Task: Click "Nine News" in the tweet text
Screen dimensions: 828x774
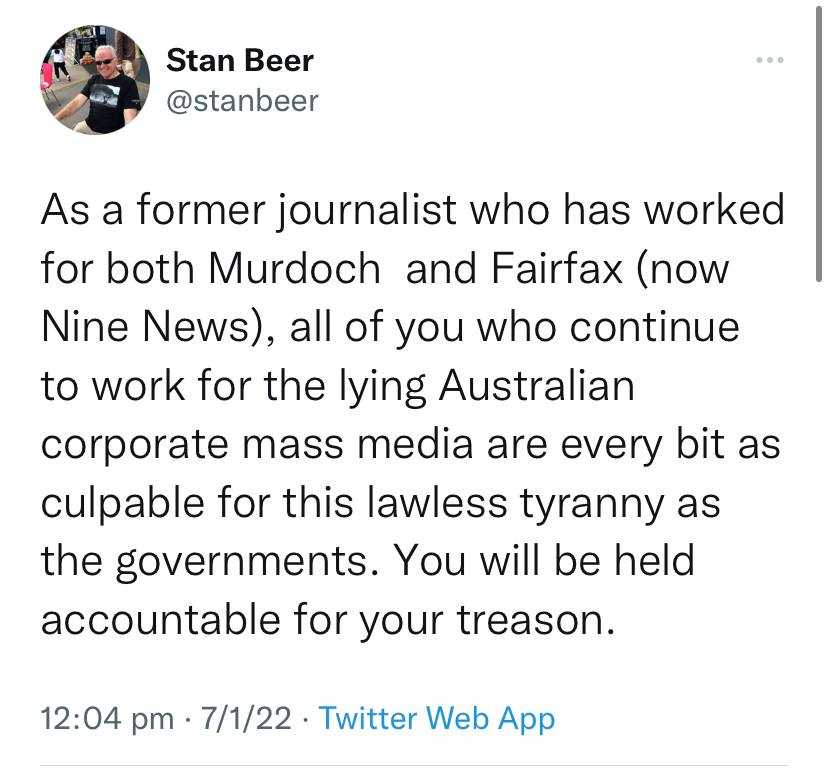Action: pos(143,327)
